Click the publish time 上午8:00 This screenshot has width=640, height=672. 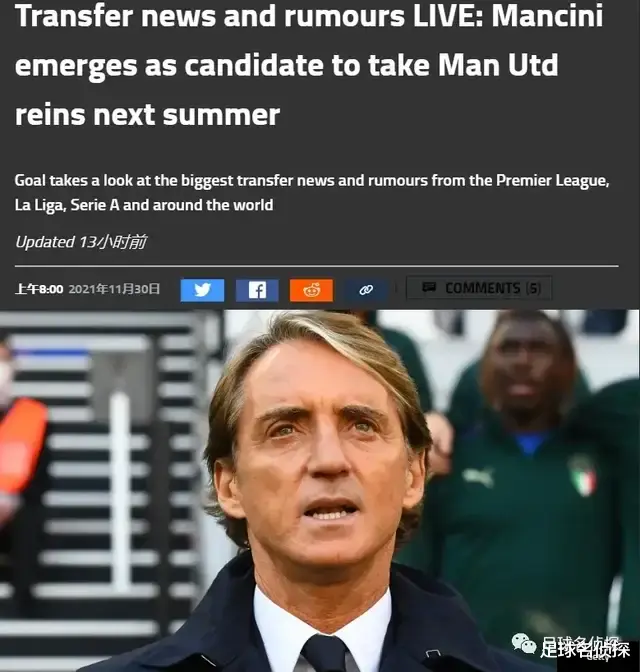click(x=39, y=289)
